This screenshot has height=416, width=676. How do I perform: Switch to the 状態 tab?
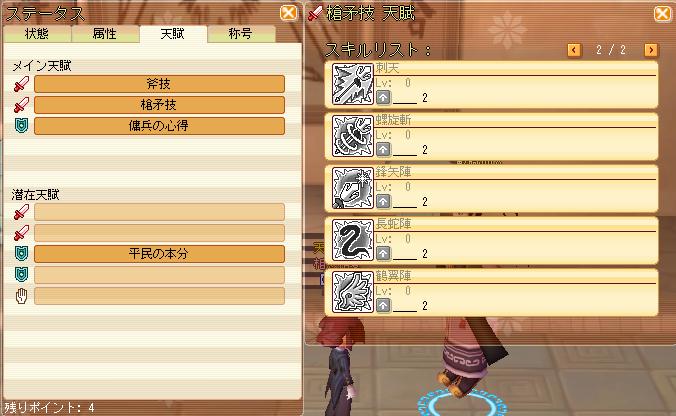pos(37,34)
